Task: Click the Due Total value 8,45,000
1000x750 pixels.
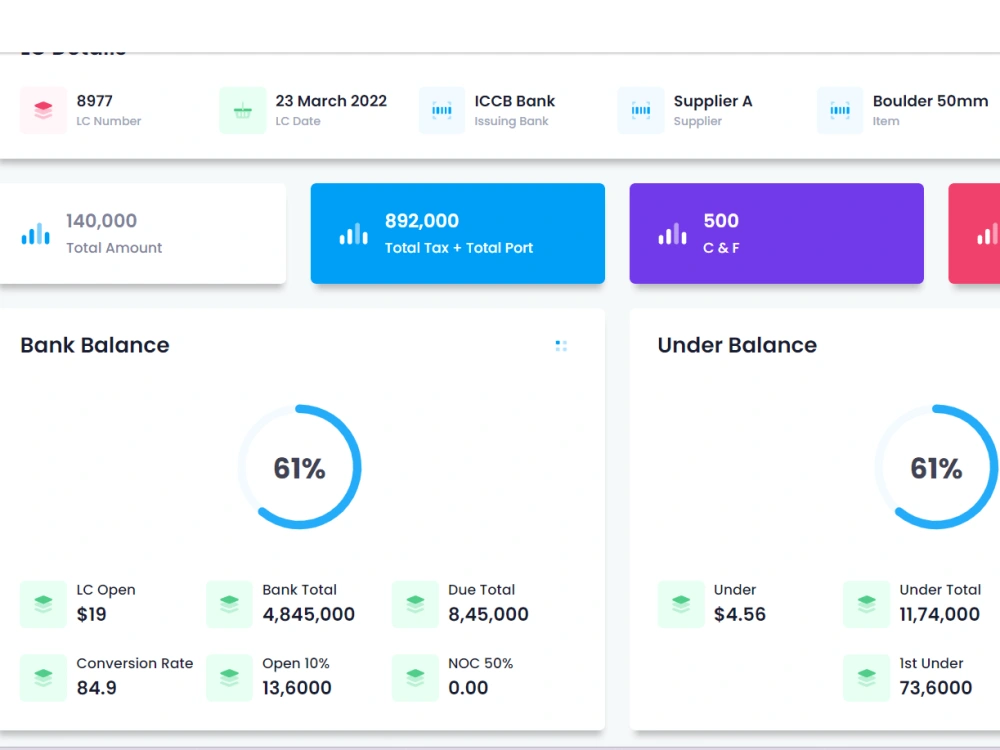Action: [489, 614]
